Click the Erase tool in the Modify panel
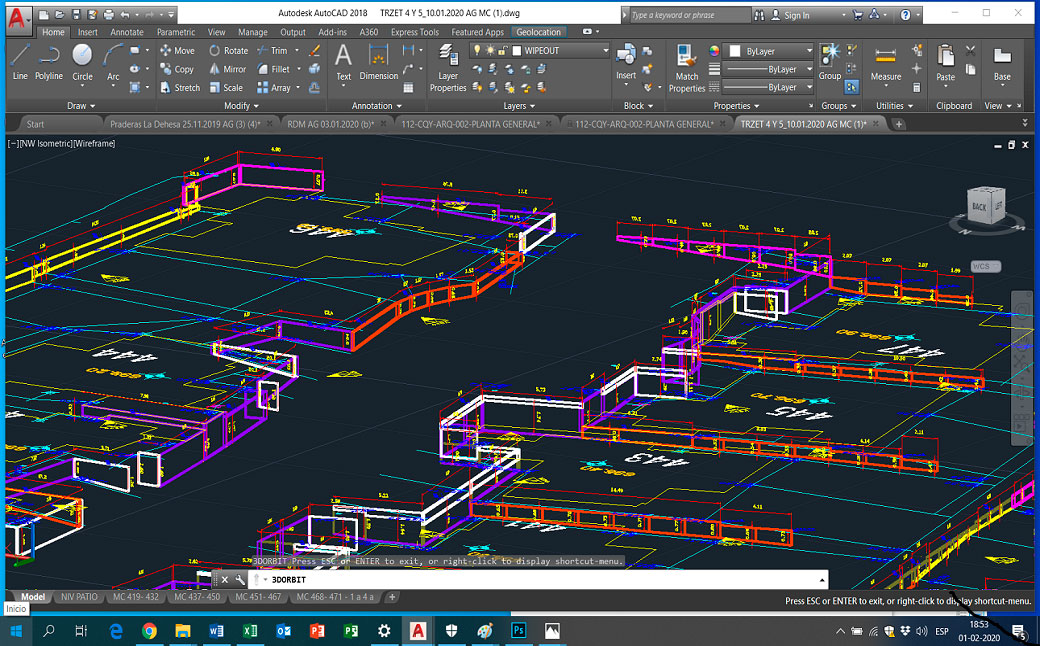Screen dimensions: 1040x646 tap(314, 50)
